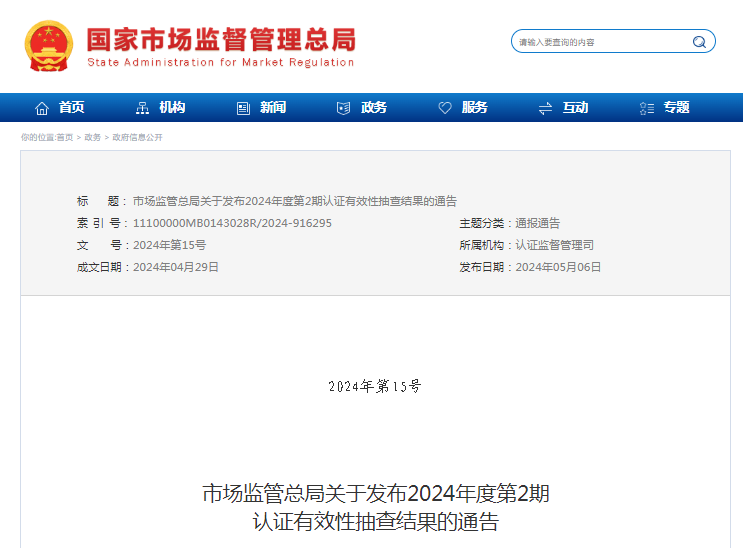Click the large article headline in the body

click(375, 507)
